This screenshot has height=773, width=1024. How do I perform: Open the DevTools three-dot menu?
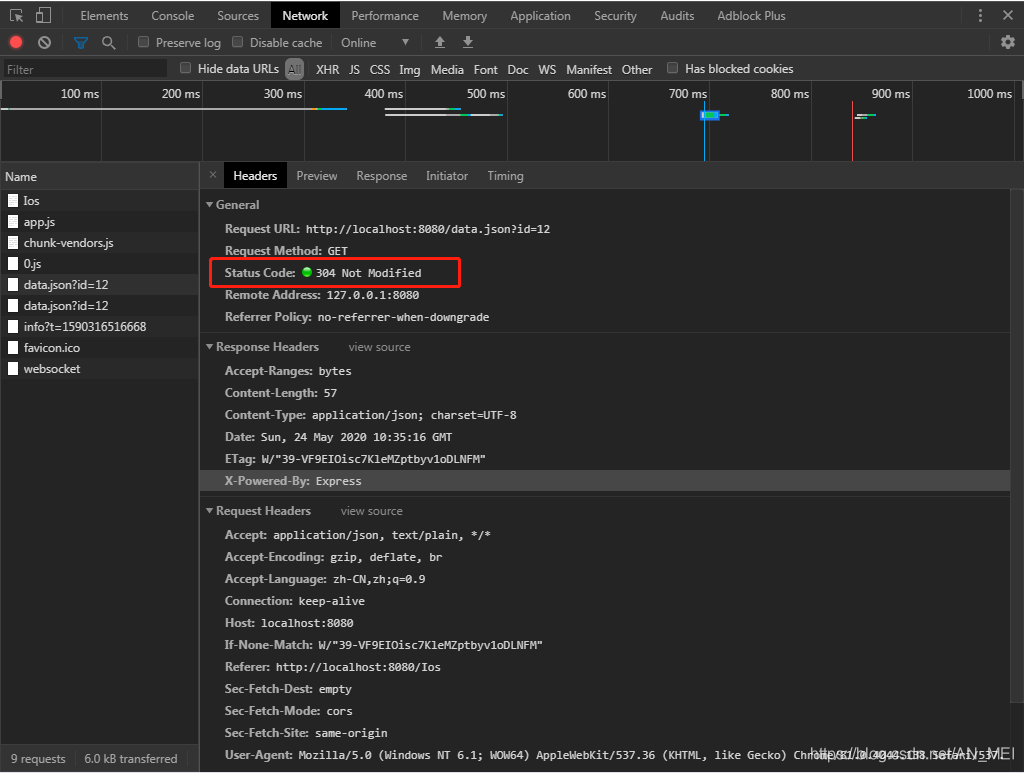tap(980, 16)
